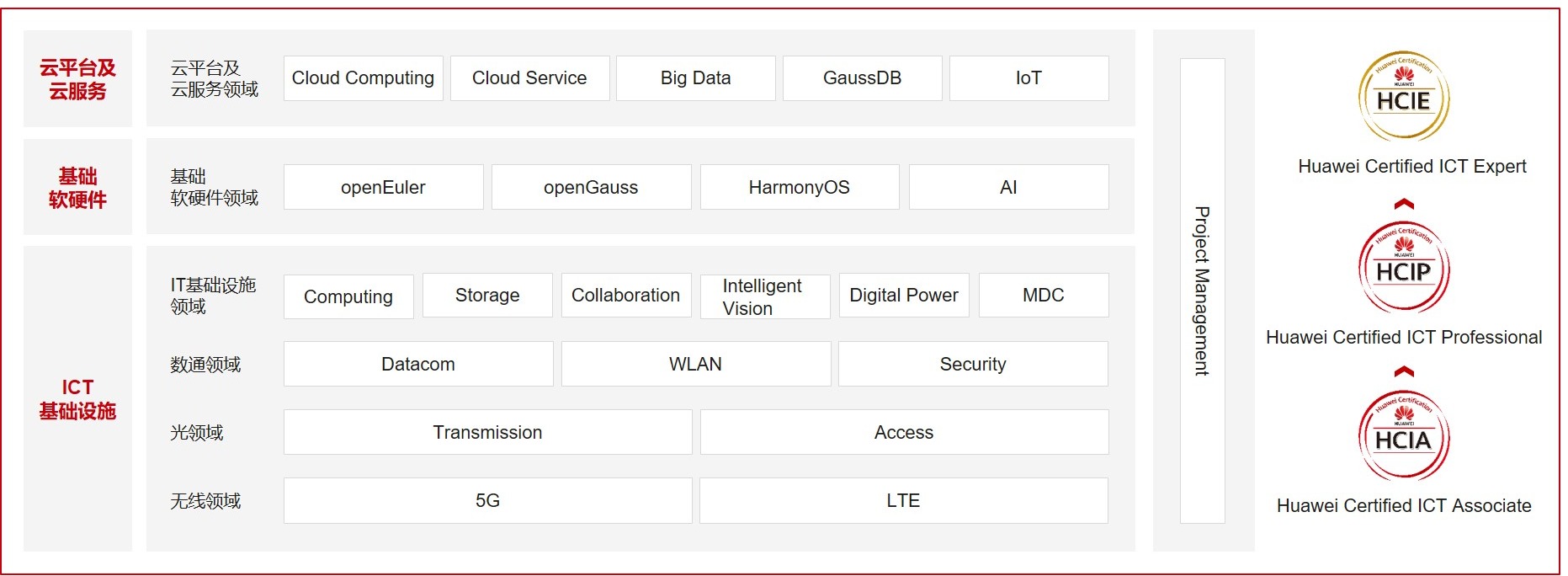Click Huawei Certified ICT Professional text
This screenshot has height=576, width=1568.
click(x=1404, y=338)
